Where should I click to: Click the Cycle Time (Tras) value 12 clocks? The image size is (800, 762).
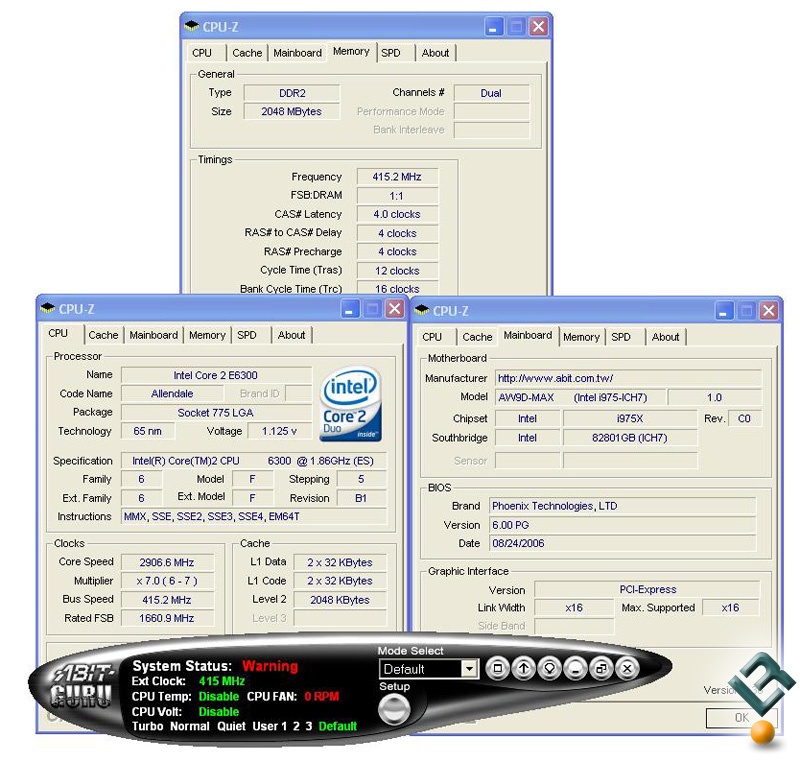coord(397,271)
